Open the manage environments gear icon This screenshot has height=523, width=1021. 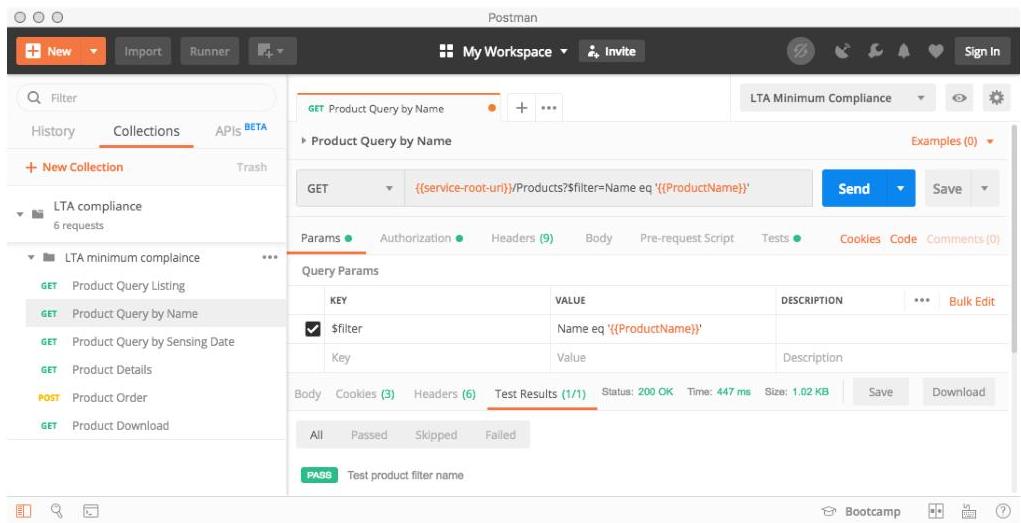[x=996, y=98]
